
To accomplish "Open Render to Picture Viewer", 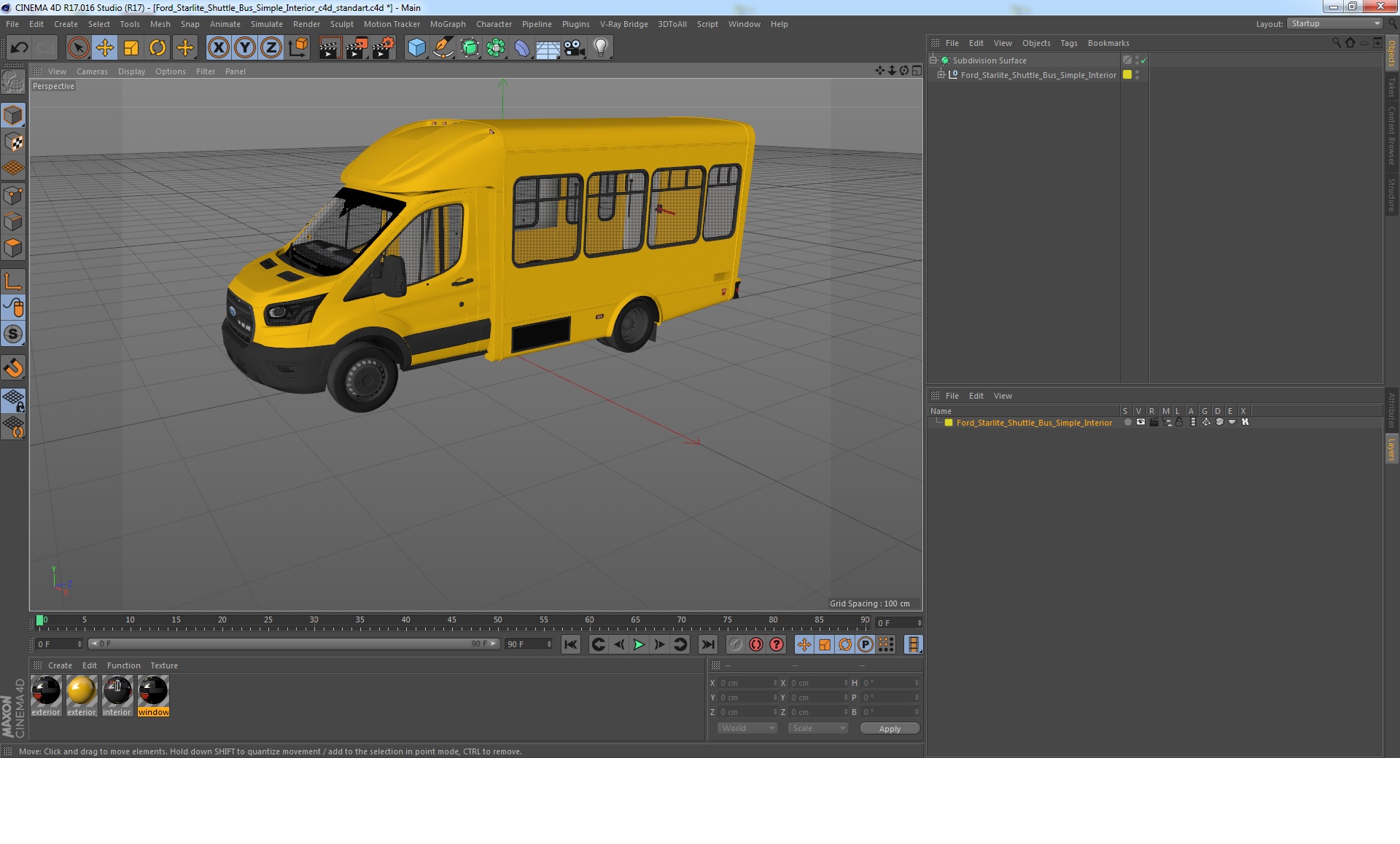I will click(x=357, y=48).
